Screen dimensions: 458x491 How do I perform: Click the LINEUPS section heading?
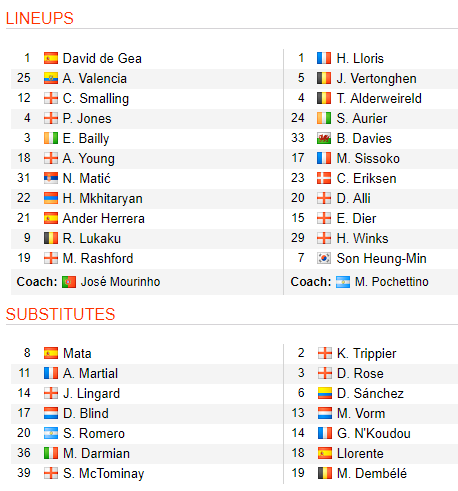click(40, 18)
